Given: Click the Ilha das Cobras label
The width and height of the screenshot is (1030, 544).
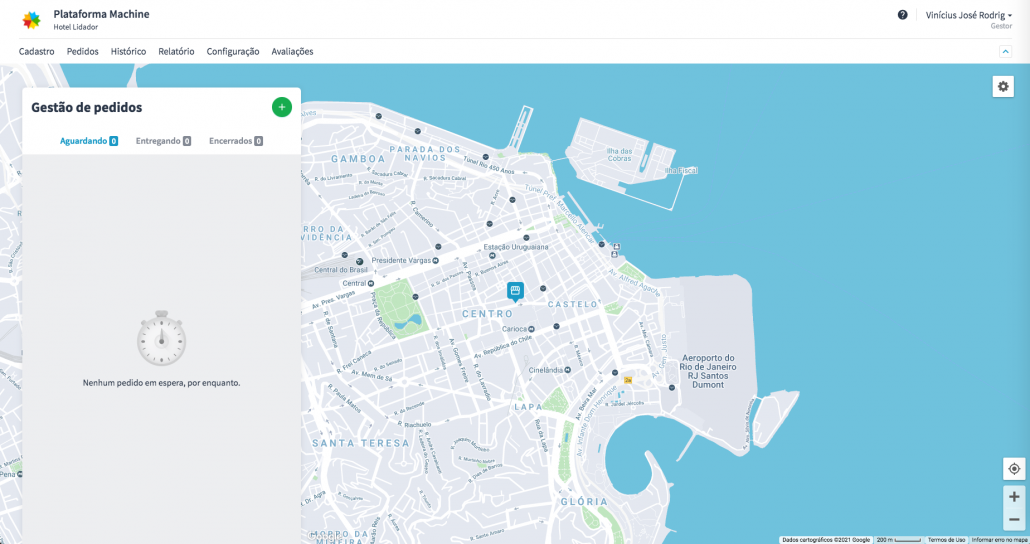Looking at the screenshot, I should (x=619, y=154).
